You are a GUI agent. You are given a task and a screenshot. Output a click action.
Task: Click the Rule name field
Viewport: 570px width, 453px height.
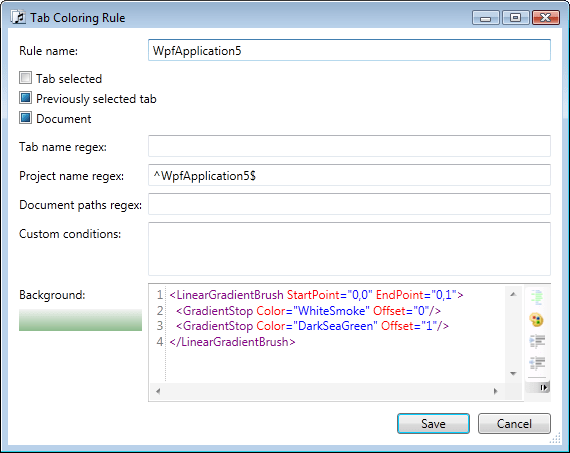click(349, 50)
